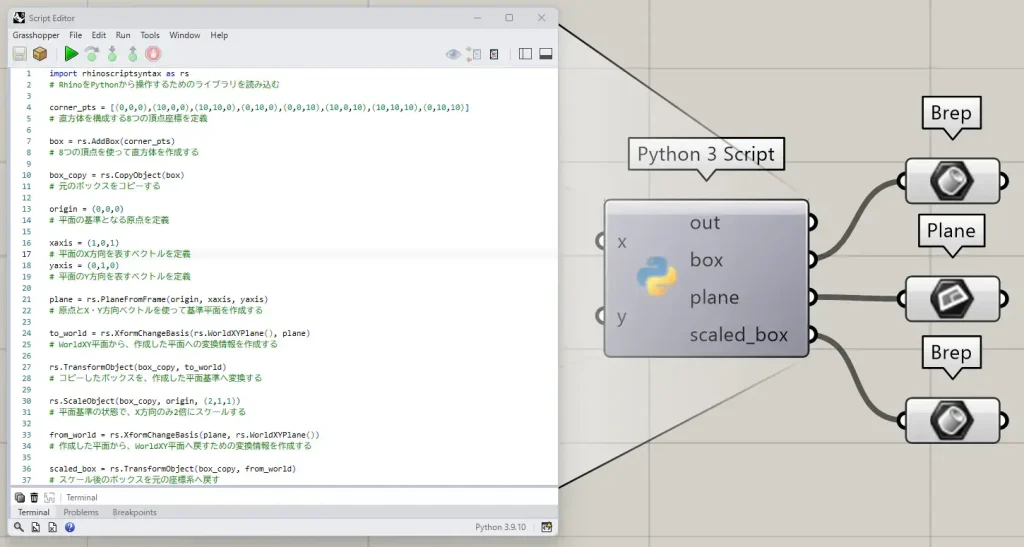Screen dimensions: 1024x547
Task: Open help with blue question mark icon
Action: click(70, 527)
